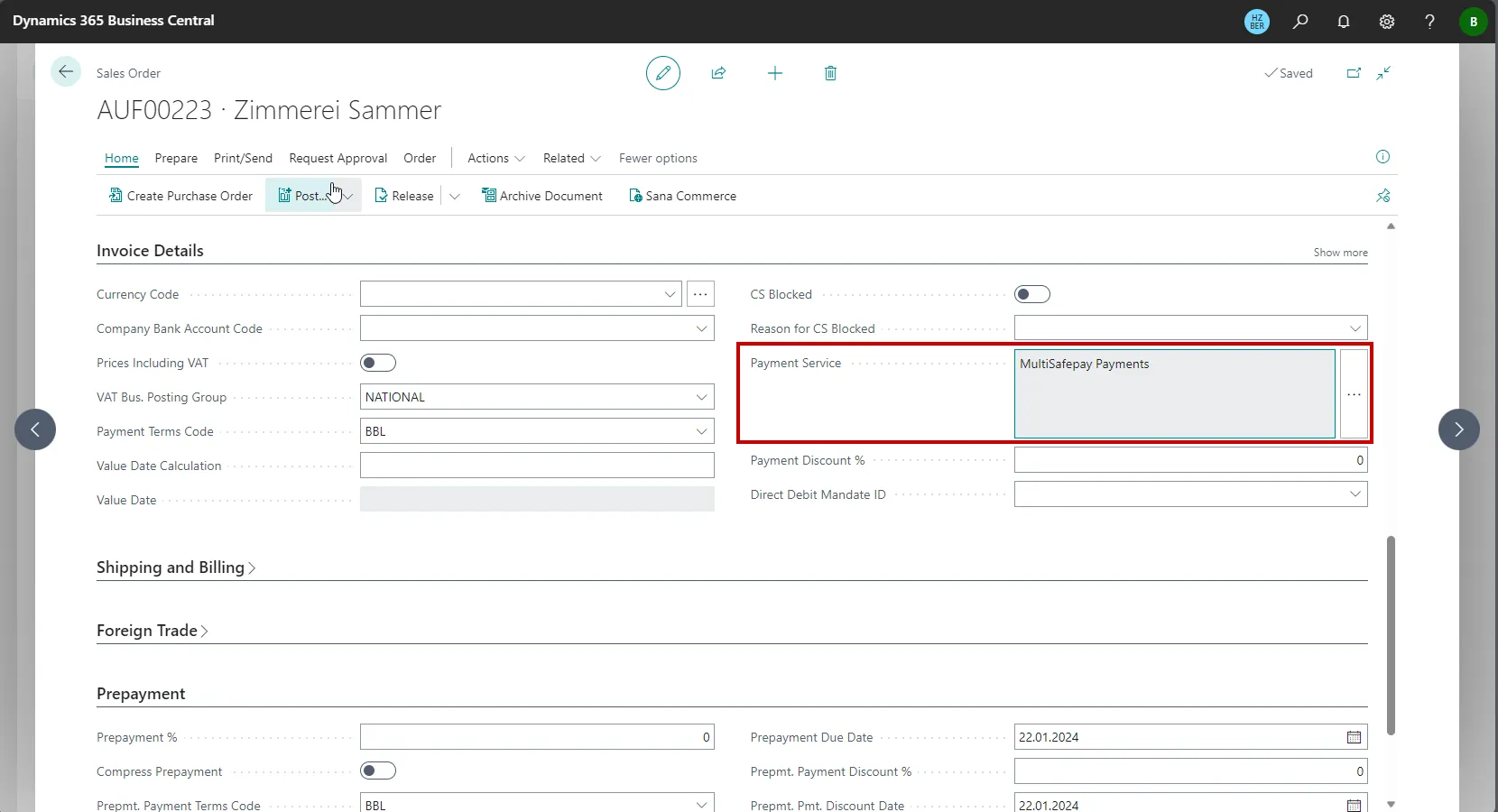Click the pencil edit icon

(663, 73)
